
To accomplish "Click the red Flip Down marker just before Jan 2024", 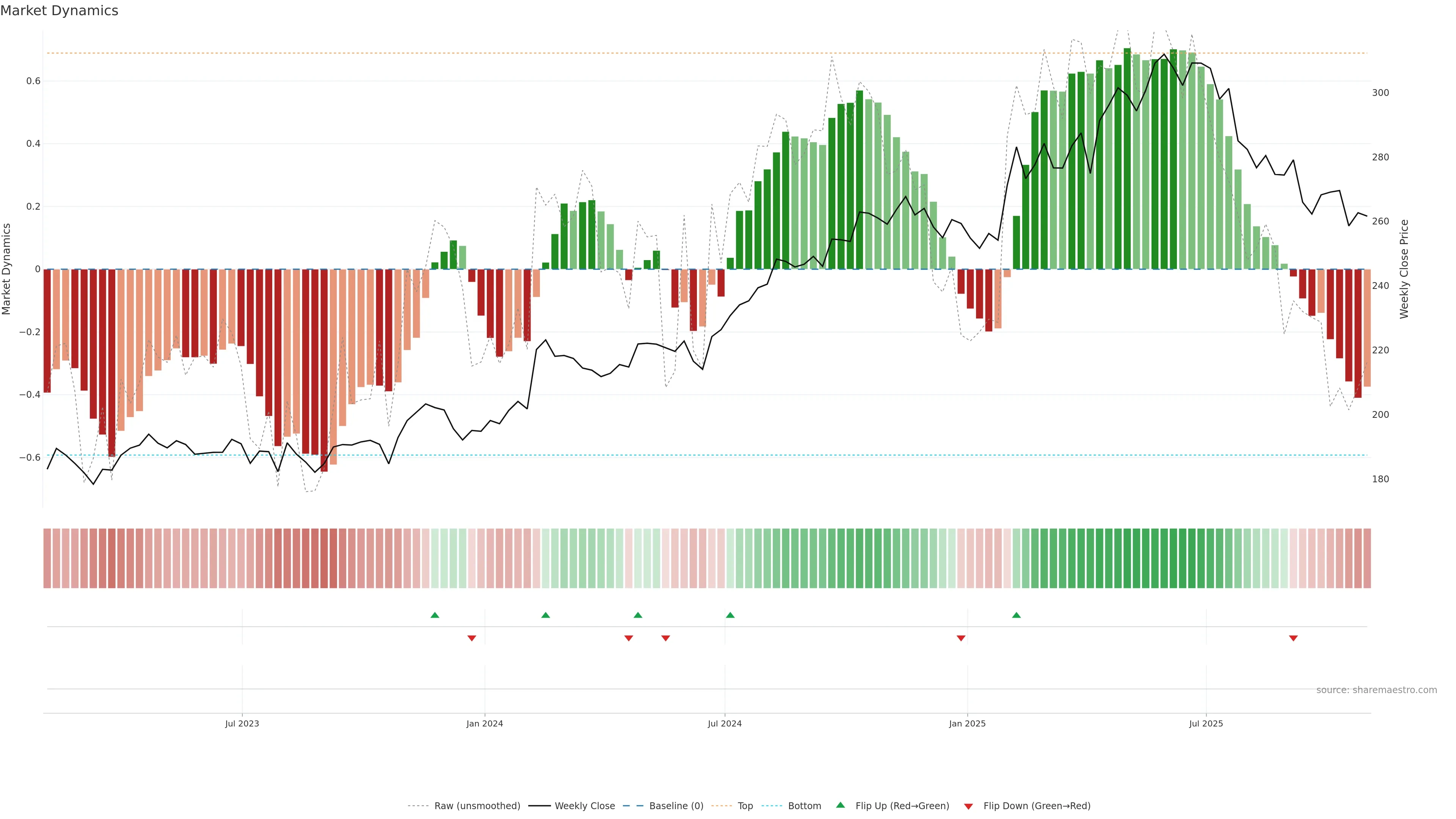I will coord(471,638).
